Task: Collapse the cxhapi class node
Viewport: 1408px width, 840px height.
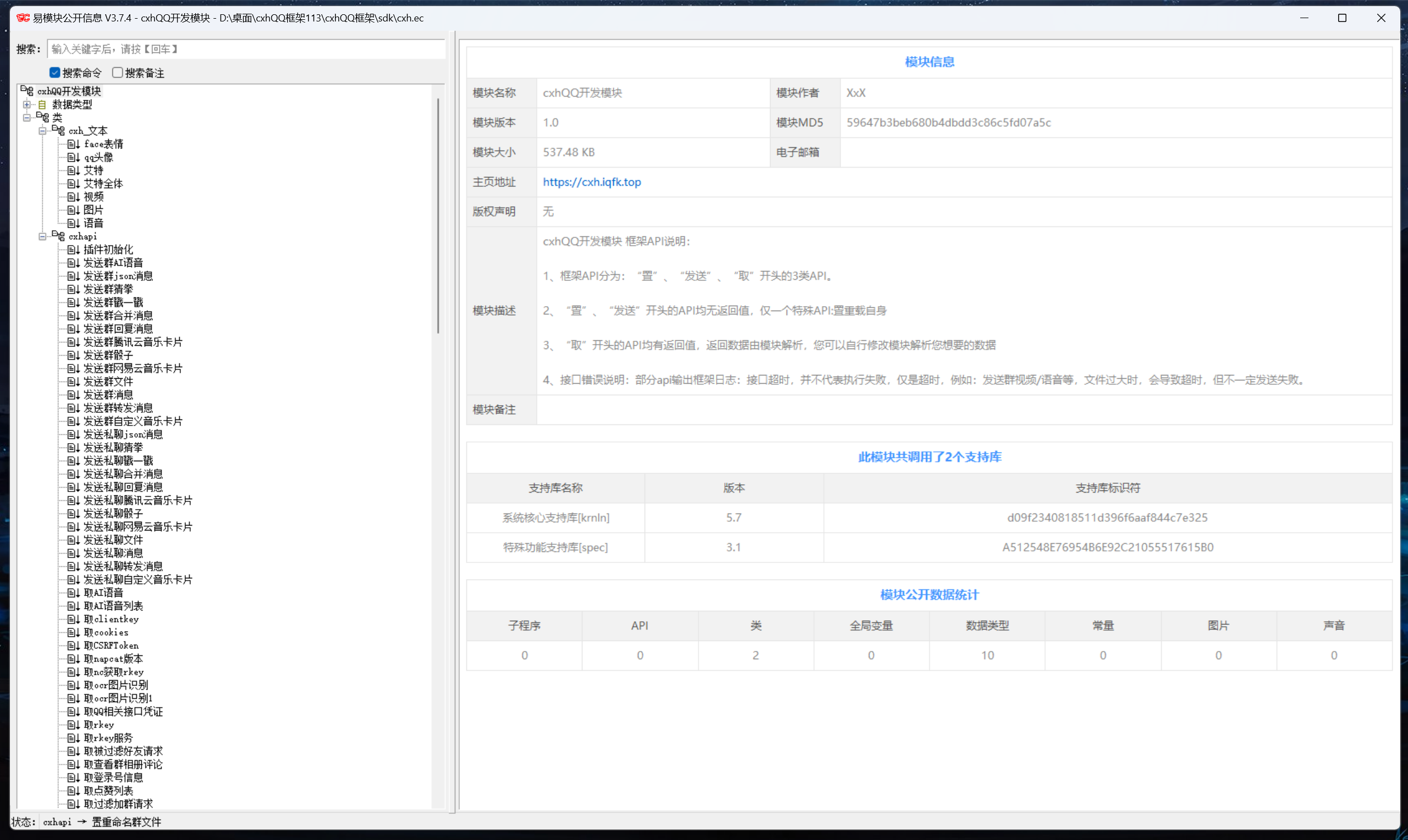Action: point(42,236)
